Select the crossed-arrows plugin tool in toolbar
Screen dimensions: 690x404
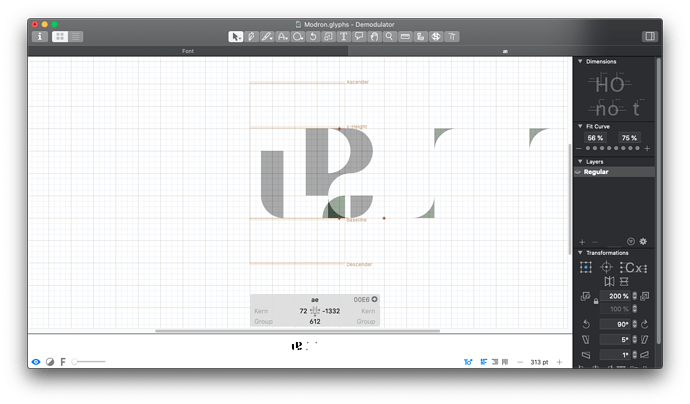[x=436, y=37]
